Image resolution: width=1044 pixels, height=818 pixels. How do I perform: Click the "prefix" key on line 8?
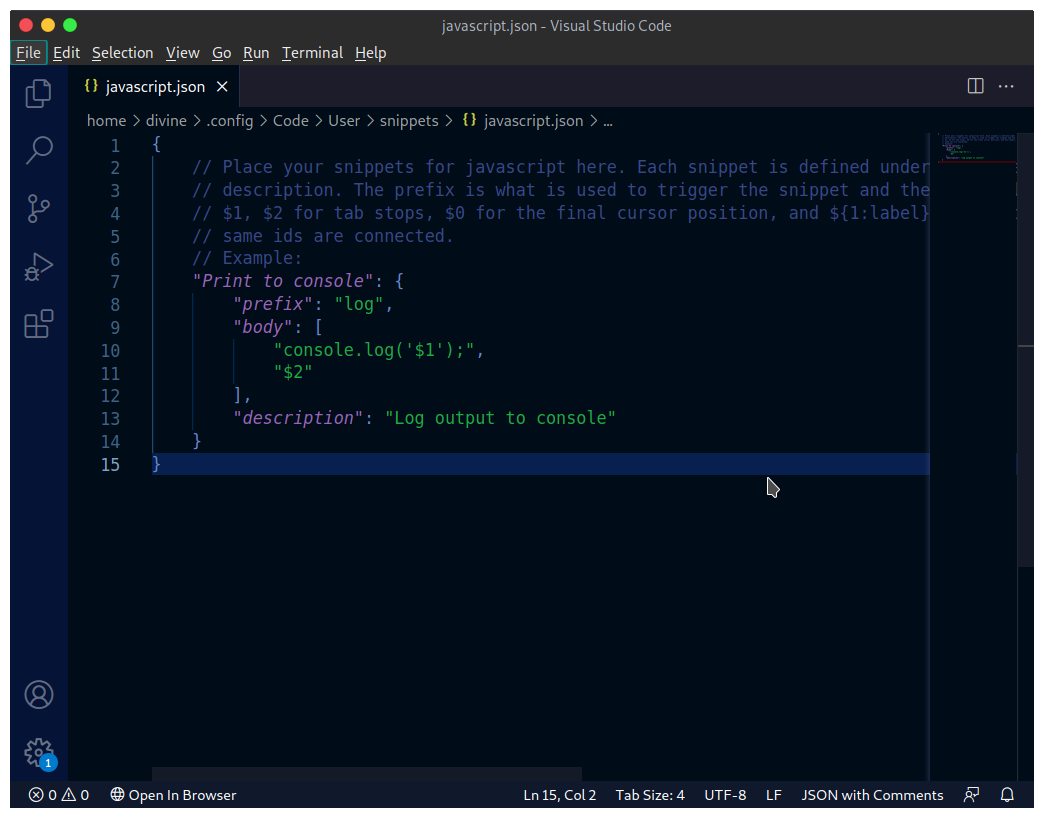point(273,304)
